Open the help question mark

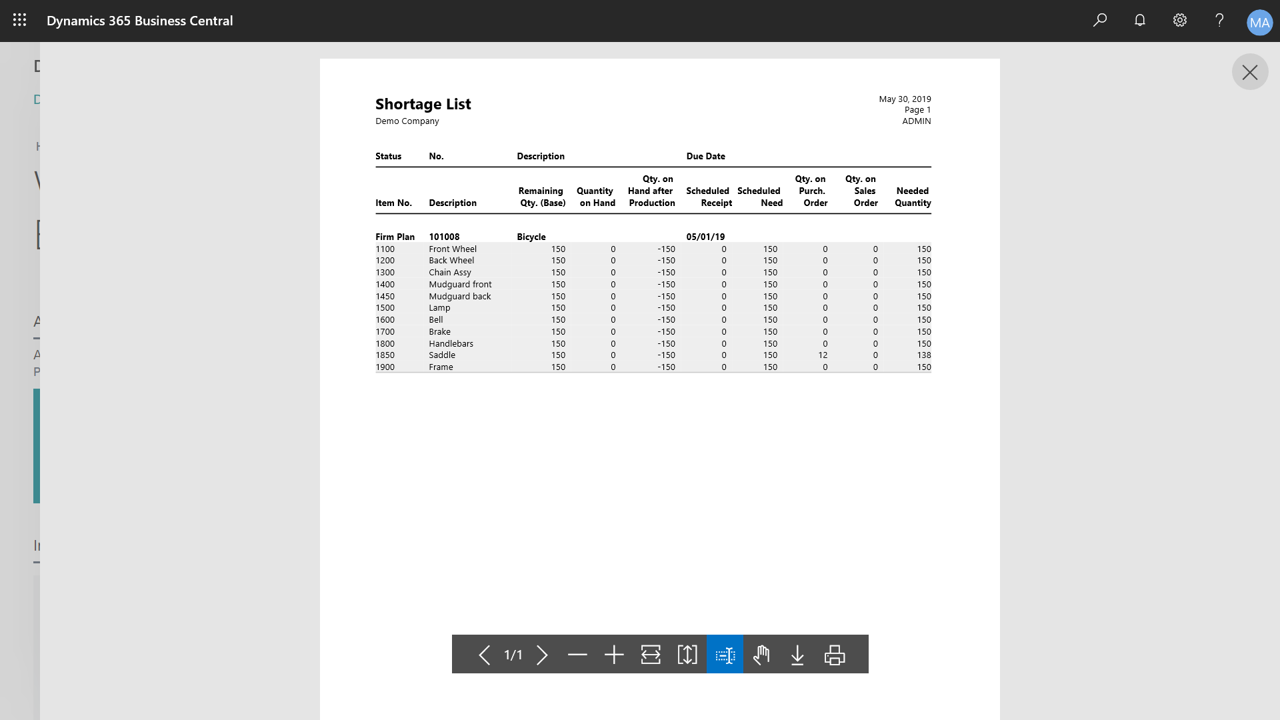1219,20
